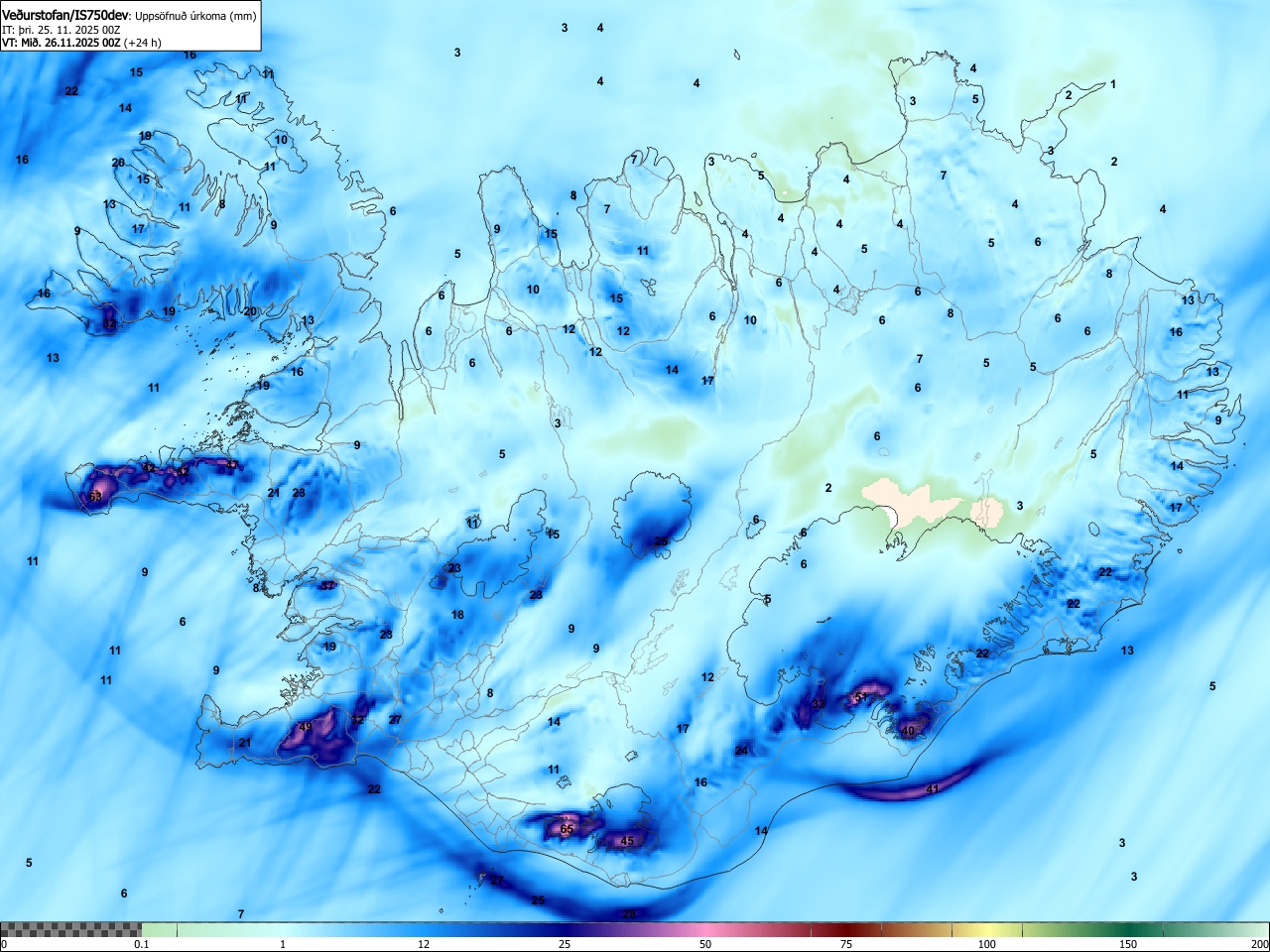Click the 75 label on the color scale

846,944
